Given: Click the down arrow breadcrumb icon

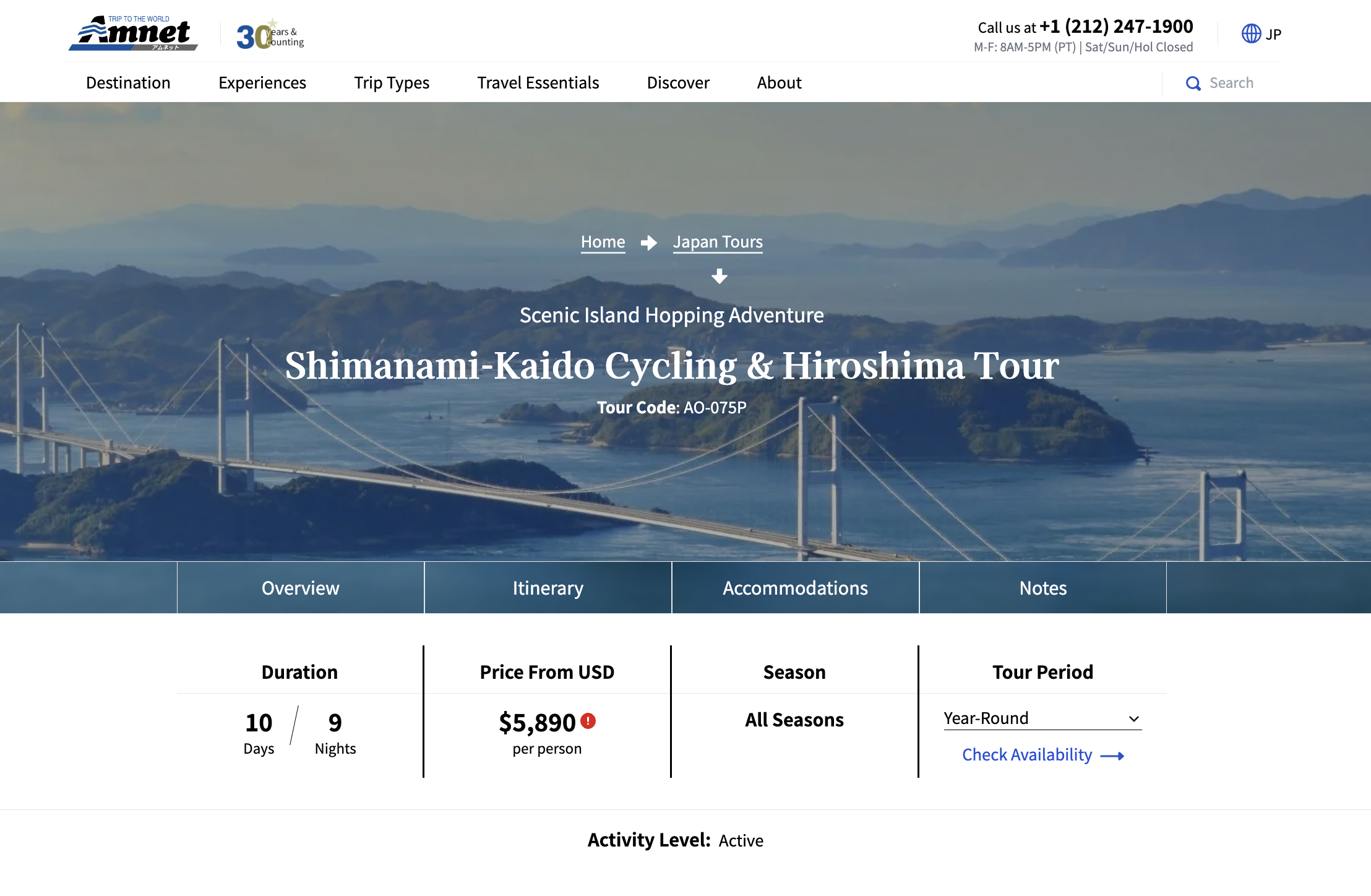Looking at the screenshot, I should (719, 276).
